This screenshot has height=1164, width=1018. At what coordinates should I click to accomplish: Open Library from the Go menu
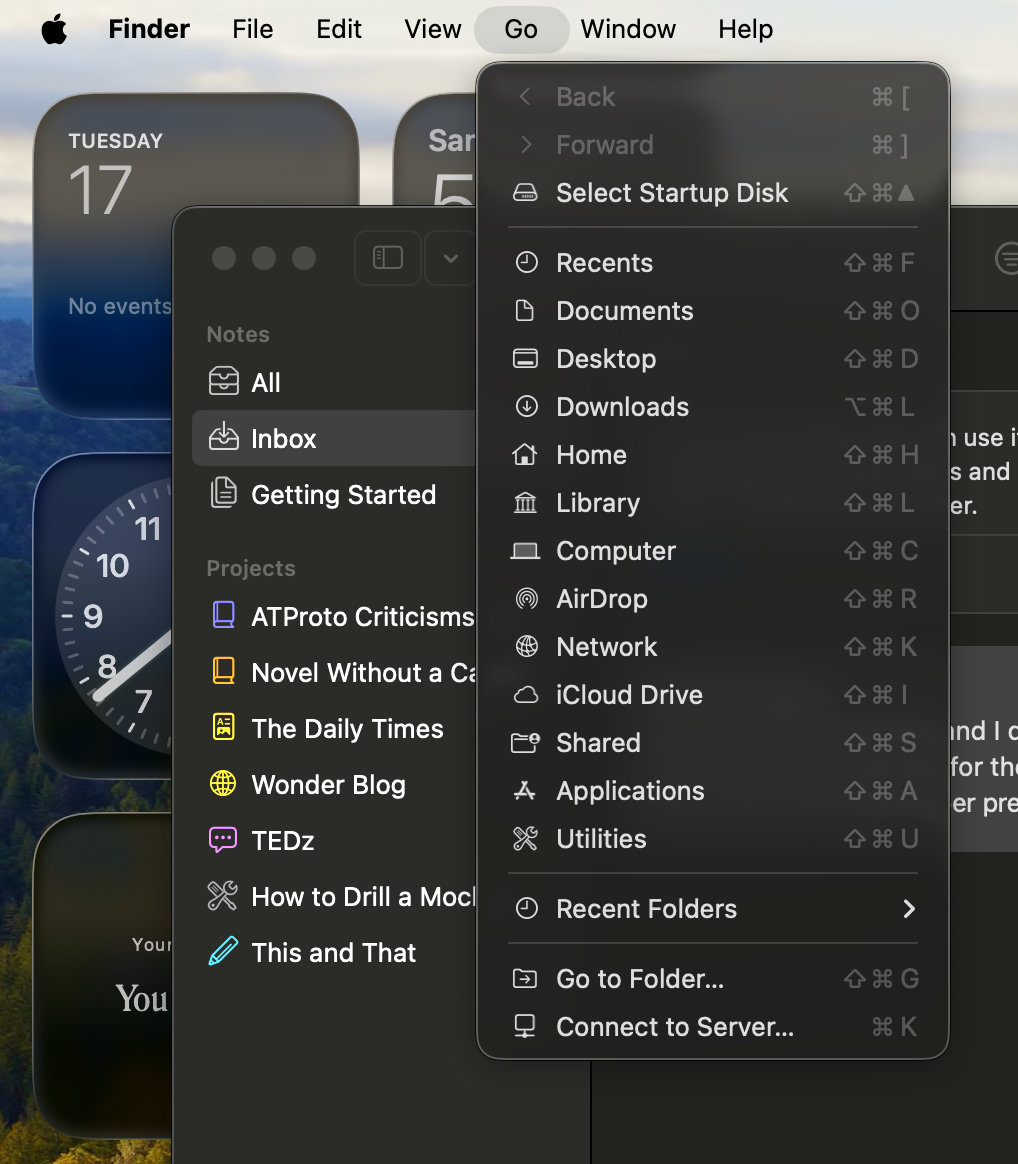pyautogui.click(x=713, y=503)
